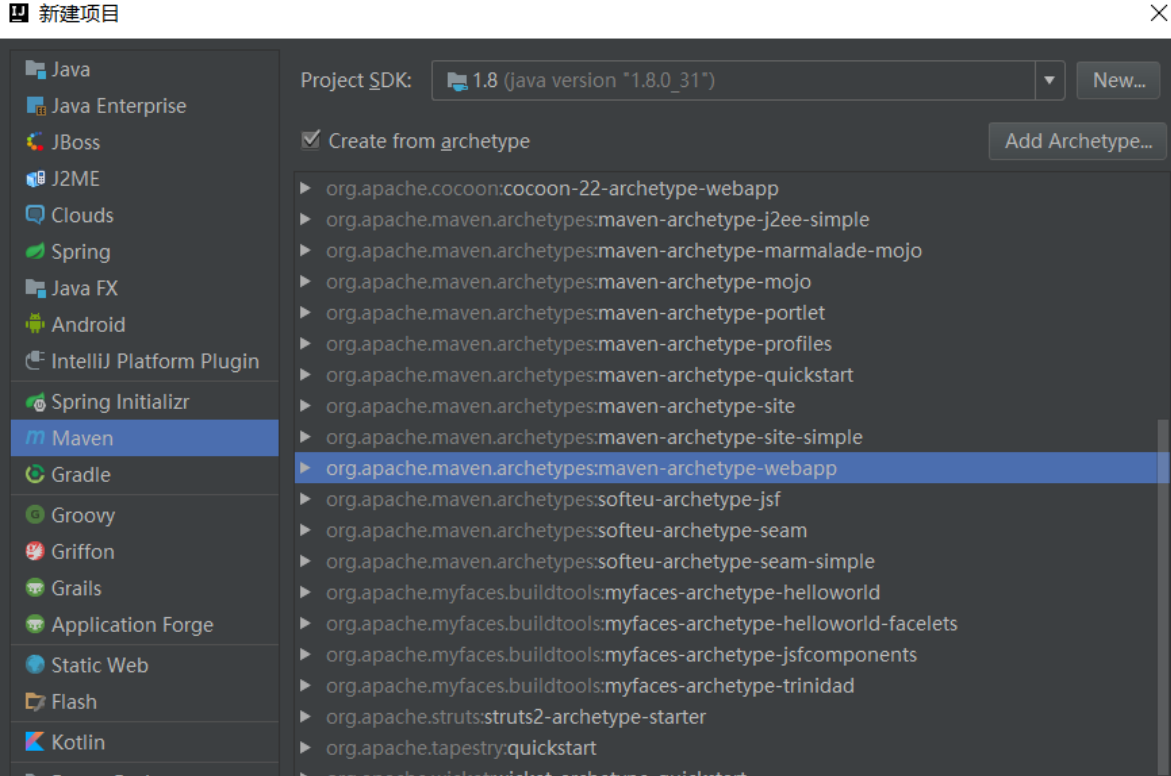Select Java Enterprise project type
This screenshot has height=776, width=1171.
[x=145, y=106]
